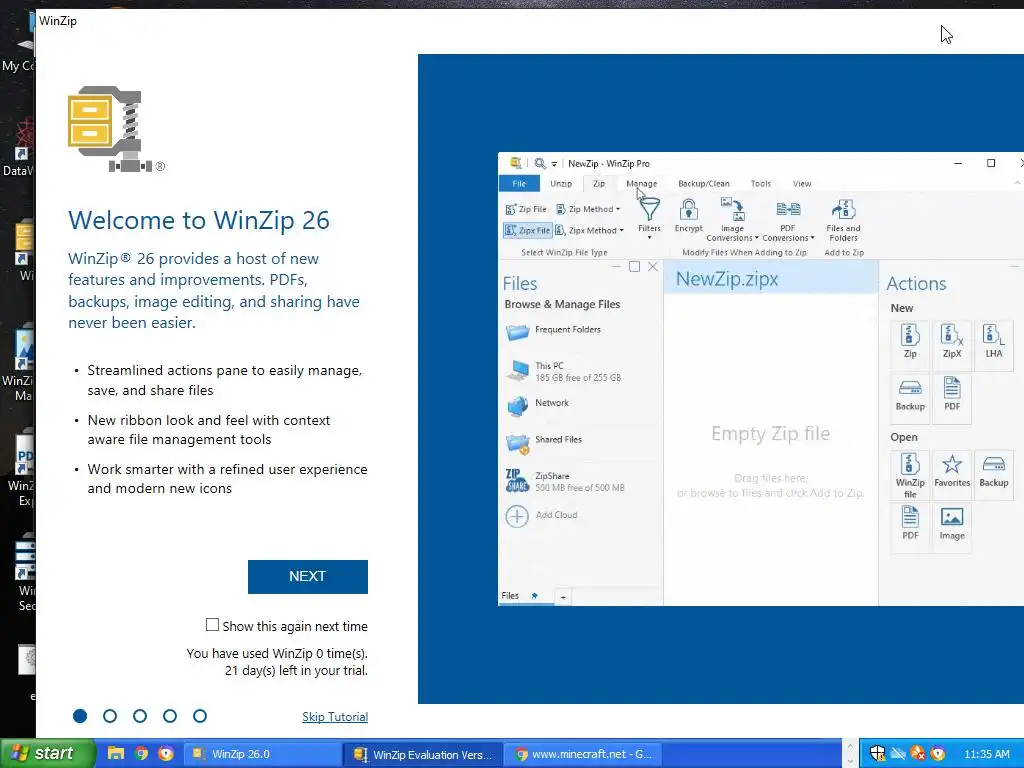Click the NEXT button
This screenshot has width=1024, height=768.
[308, 577]
